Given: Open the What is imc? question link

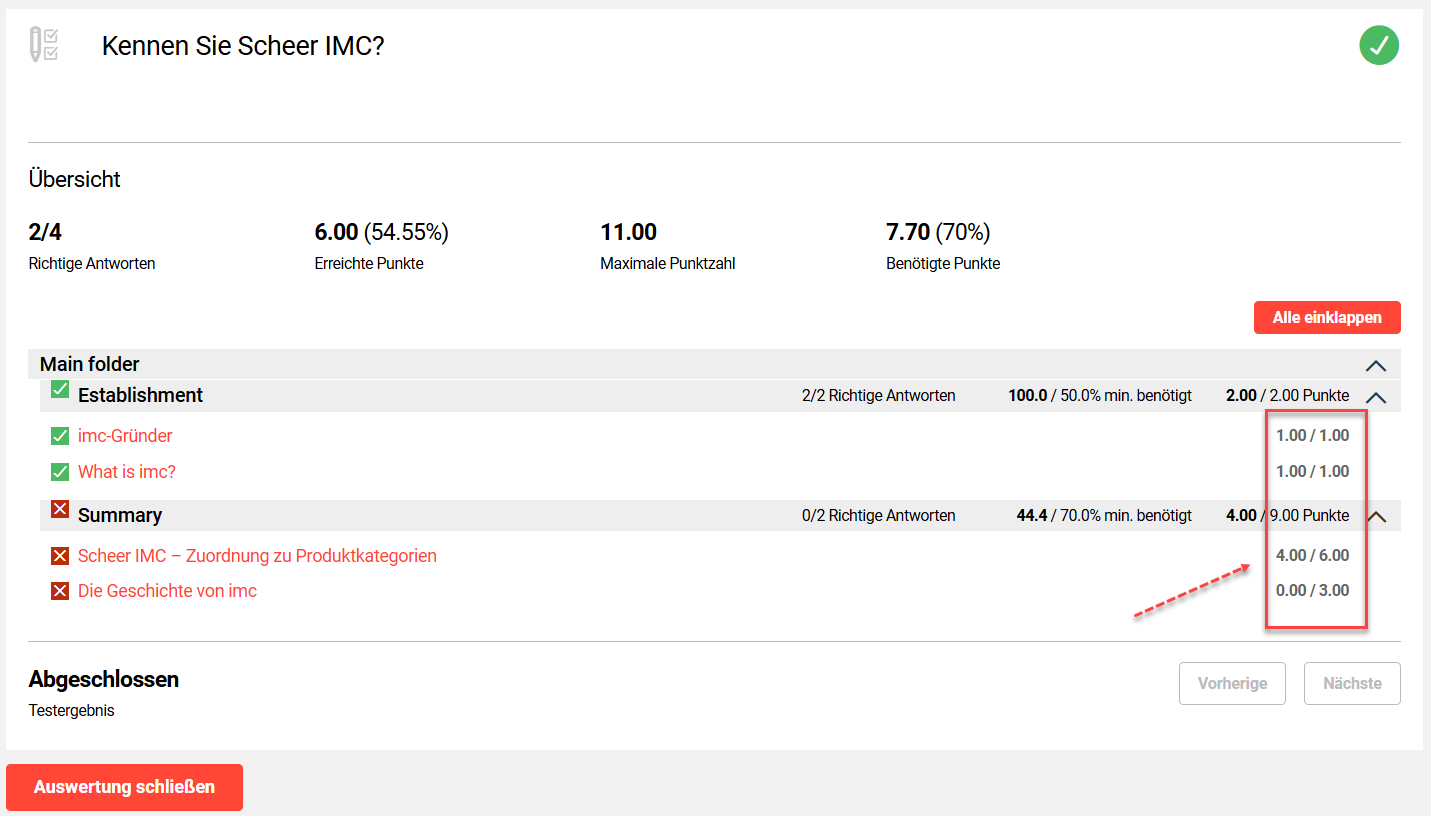Looking at the screenshot, I should coord(127,472).
